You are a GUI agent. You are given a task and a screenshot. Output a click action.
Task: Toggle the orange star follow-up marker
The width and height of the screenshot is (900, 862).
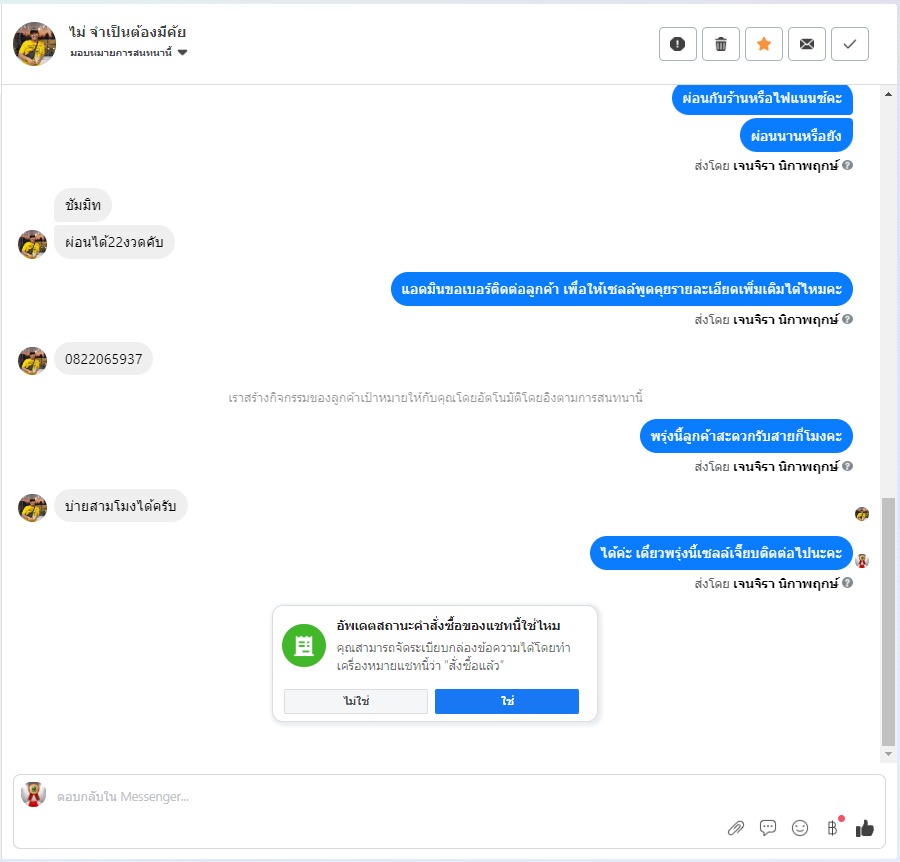pyautogui.click(x=763, y=44)
